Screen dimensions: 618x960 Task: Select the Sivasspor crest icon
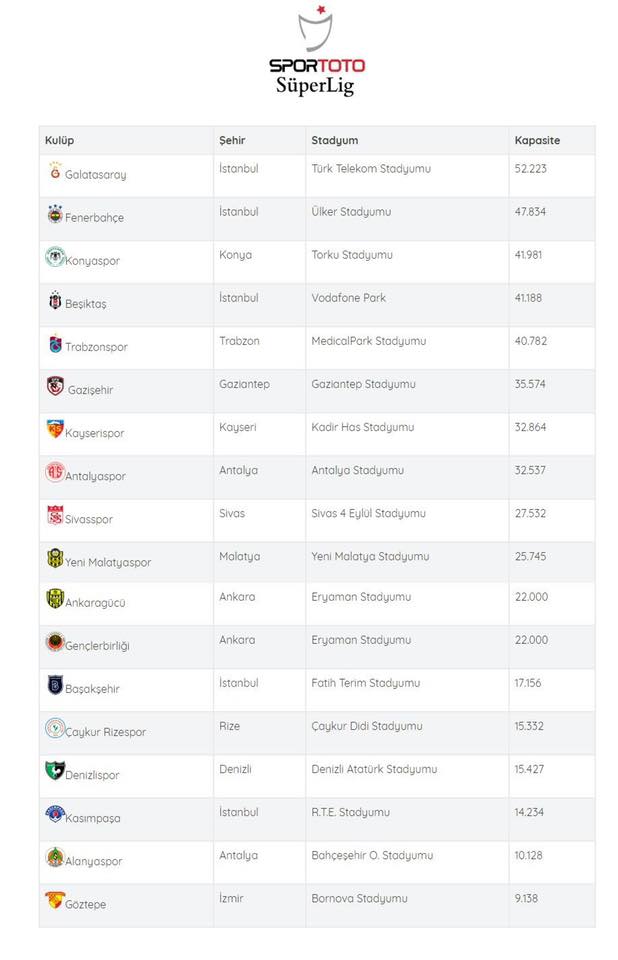pos(55,515)
